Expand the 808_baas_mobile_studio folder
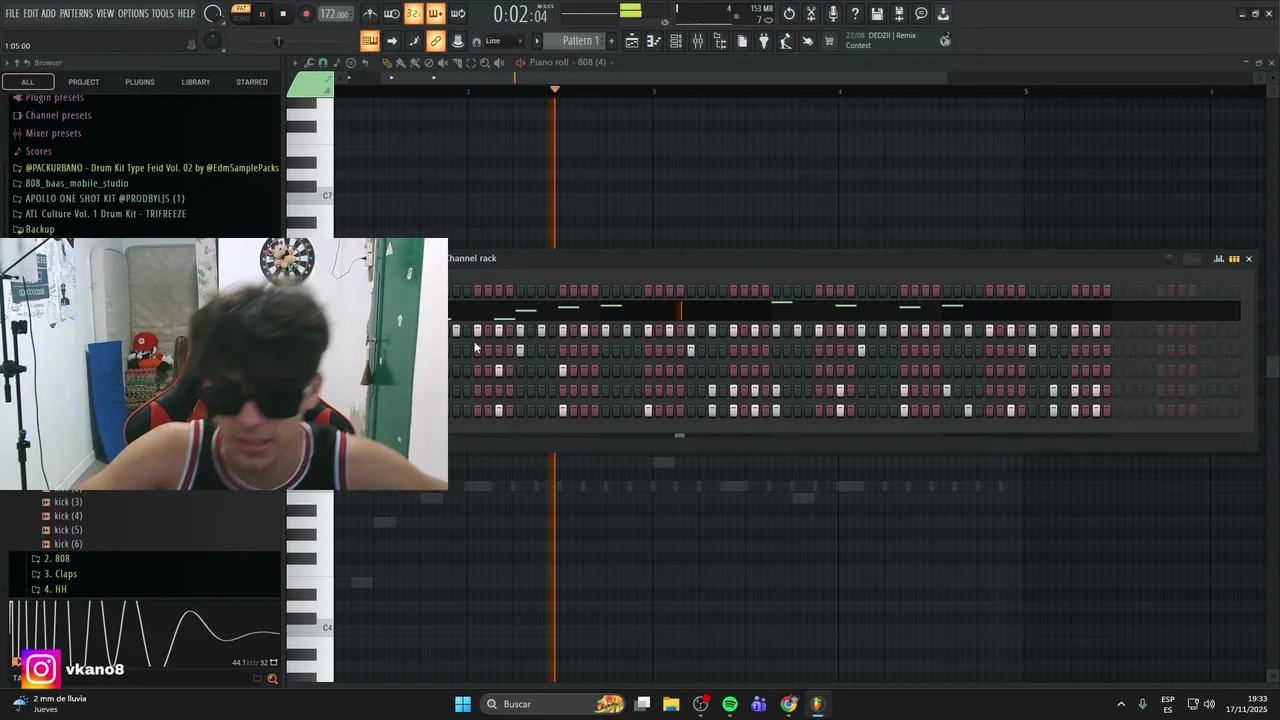The width and height of the screenshot is (1280, 720). pyautogui.click(x=77, y=183)
